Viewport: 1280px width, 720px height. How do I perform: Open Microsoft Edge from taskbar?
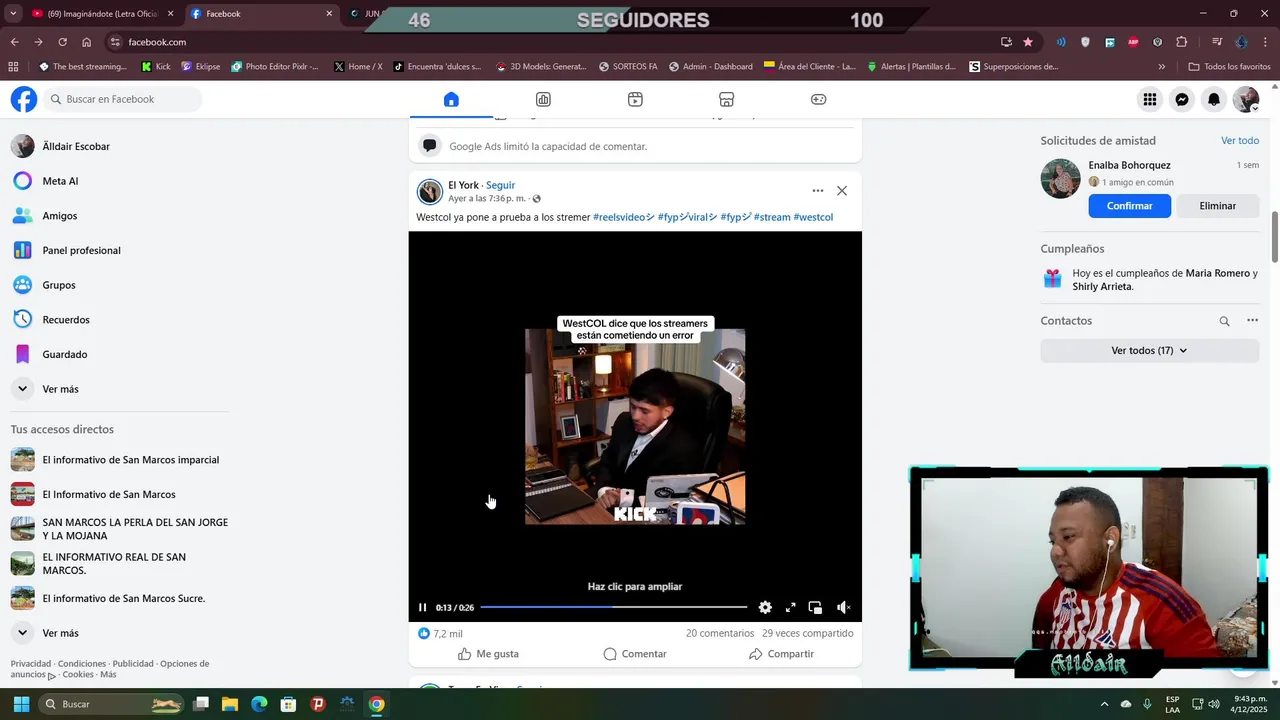click(259, 704)
